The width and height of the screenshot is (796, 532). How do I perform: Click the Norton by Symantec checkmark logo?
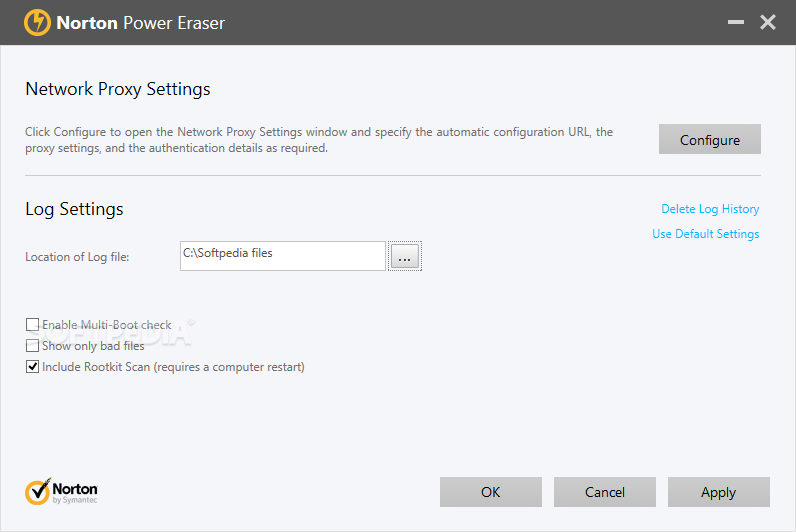tap(61, 491)
